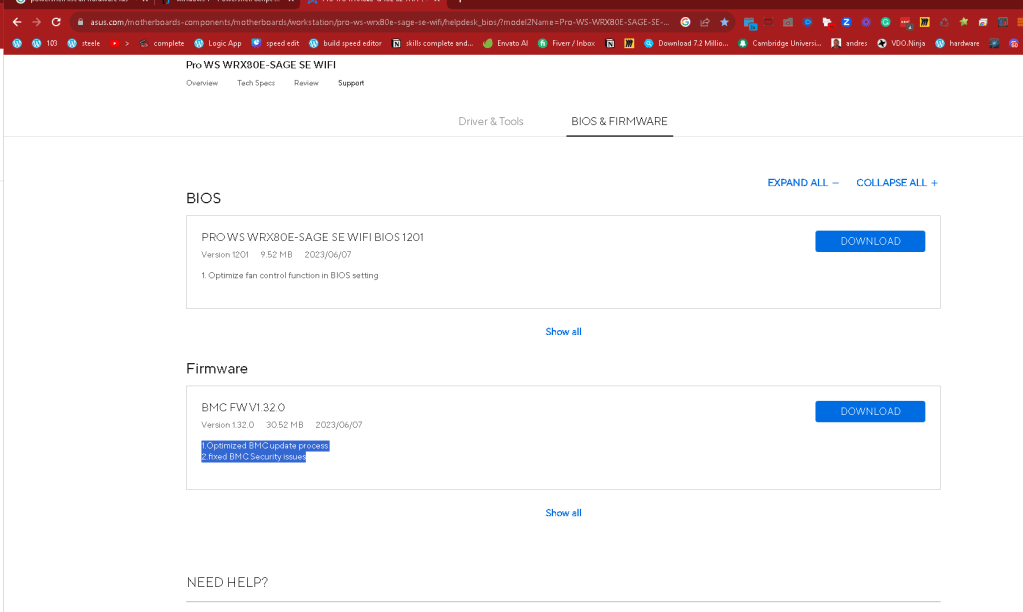
Task: Open the recycle arrows extension icon
Action: coord(944,22)
